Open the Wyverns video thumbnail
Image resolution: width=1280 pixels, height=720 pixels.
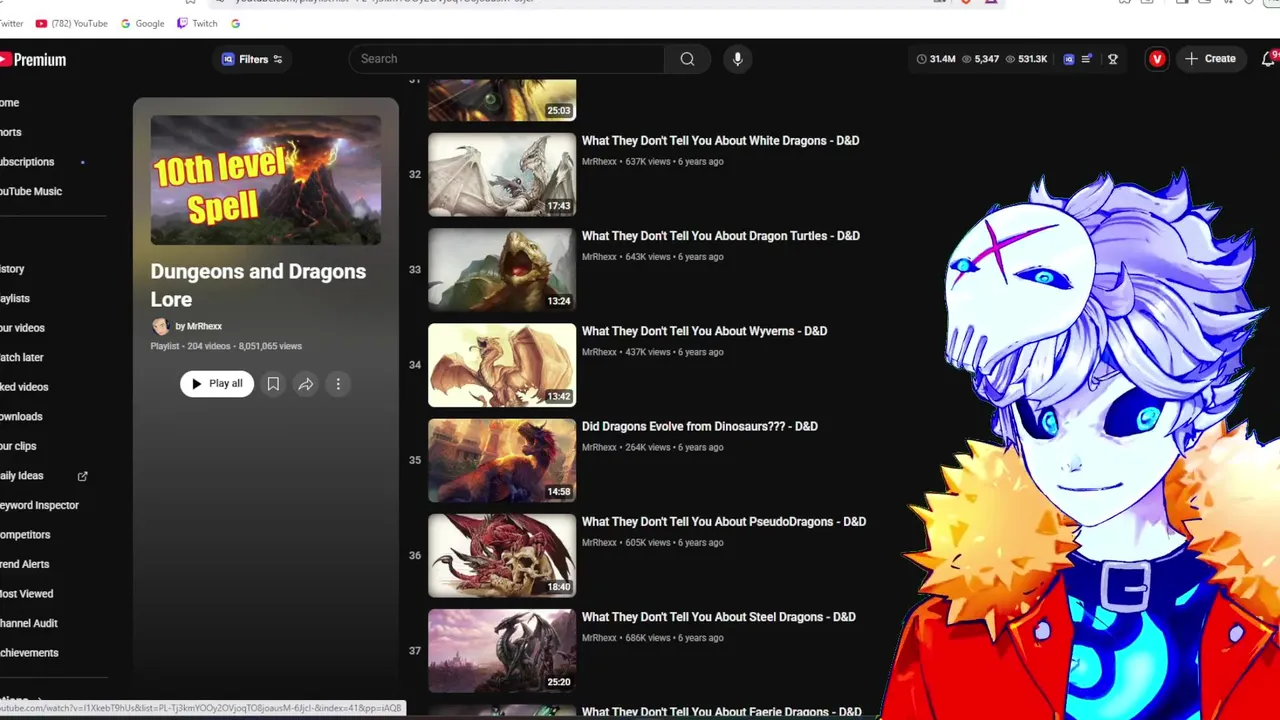[x=502, y=365]
